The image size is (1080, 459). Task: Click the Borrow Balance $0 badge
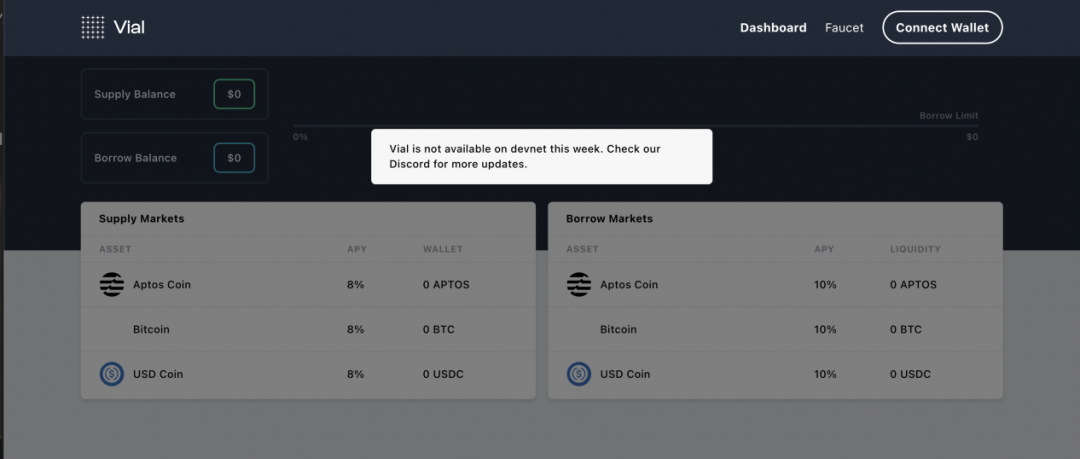coord(234,158)
